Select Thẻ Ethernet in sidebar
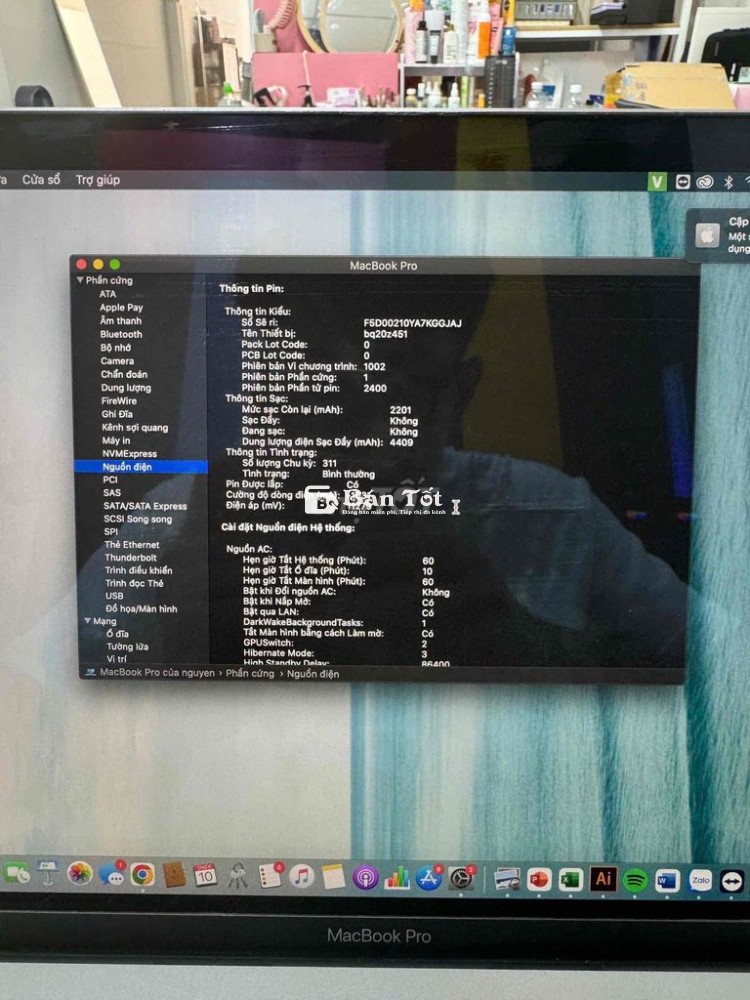The height and width of the screenshot is (1000, 750). (132, 545)
